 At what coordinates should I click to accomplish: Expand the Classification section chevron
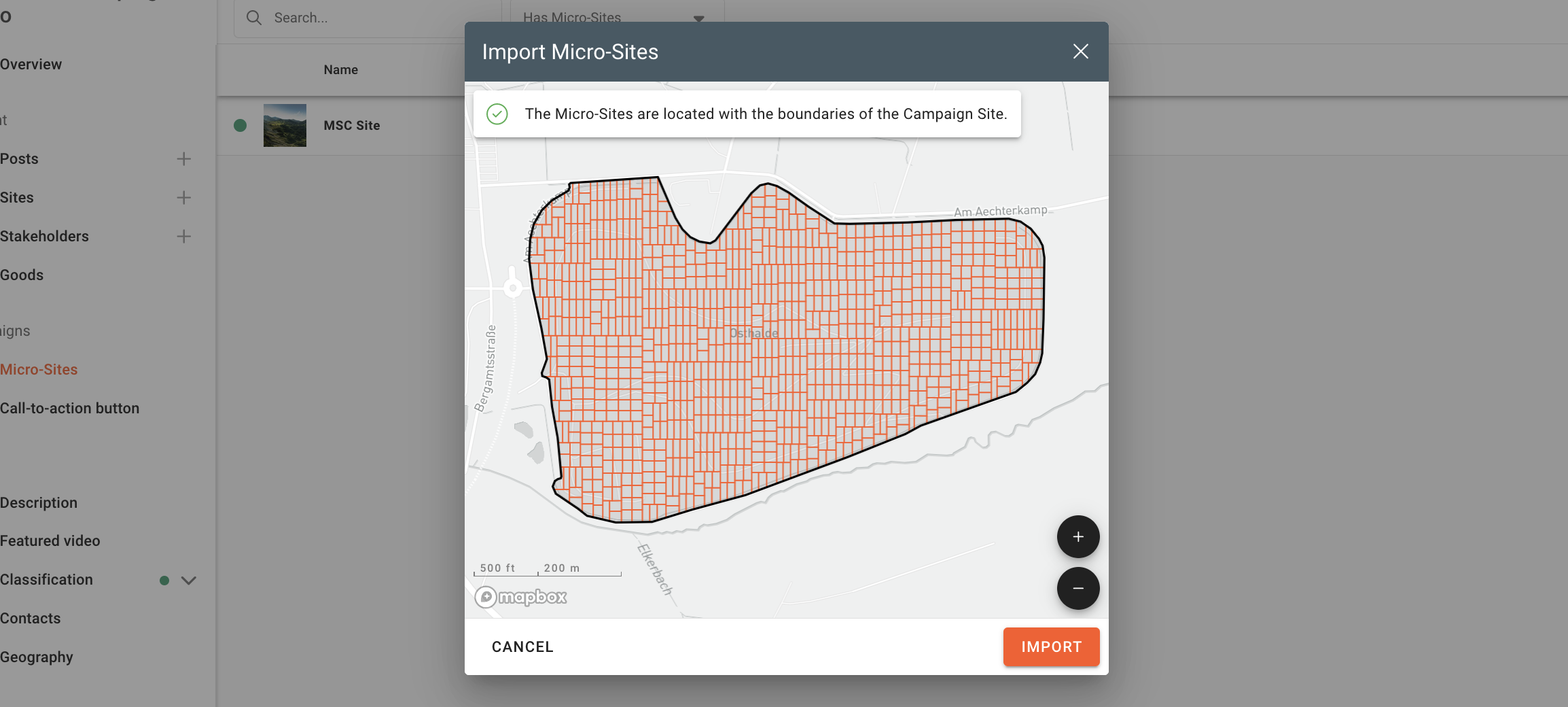189,581
